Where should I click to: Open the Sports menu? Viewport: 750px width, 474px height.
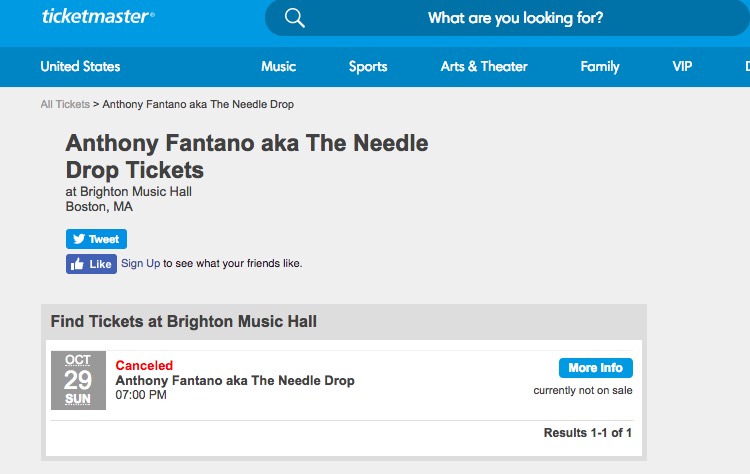(x=368, y=66)
